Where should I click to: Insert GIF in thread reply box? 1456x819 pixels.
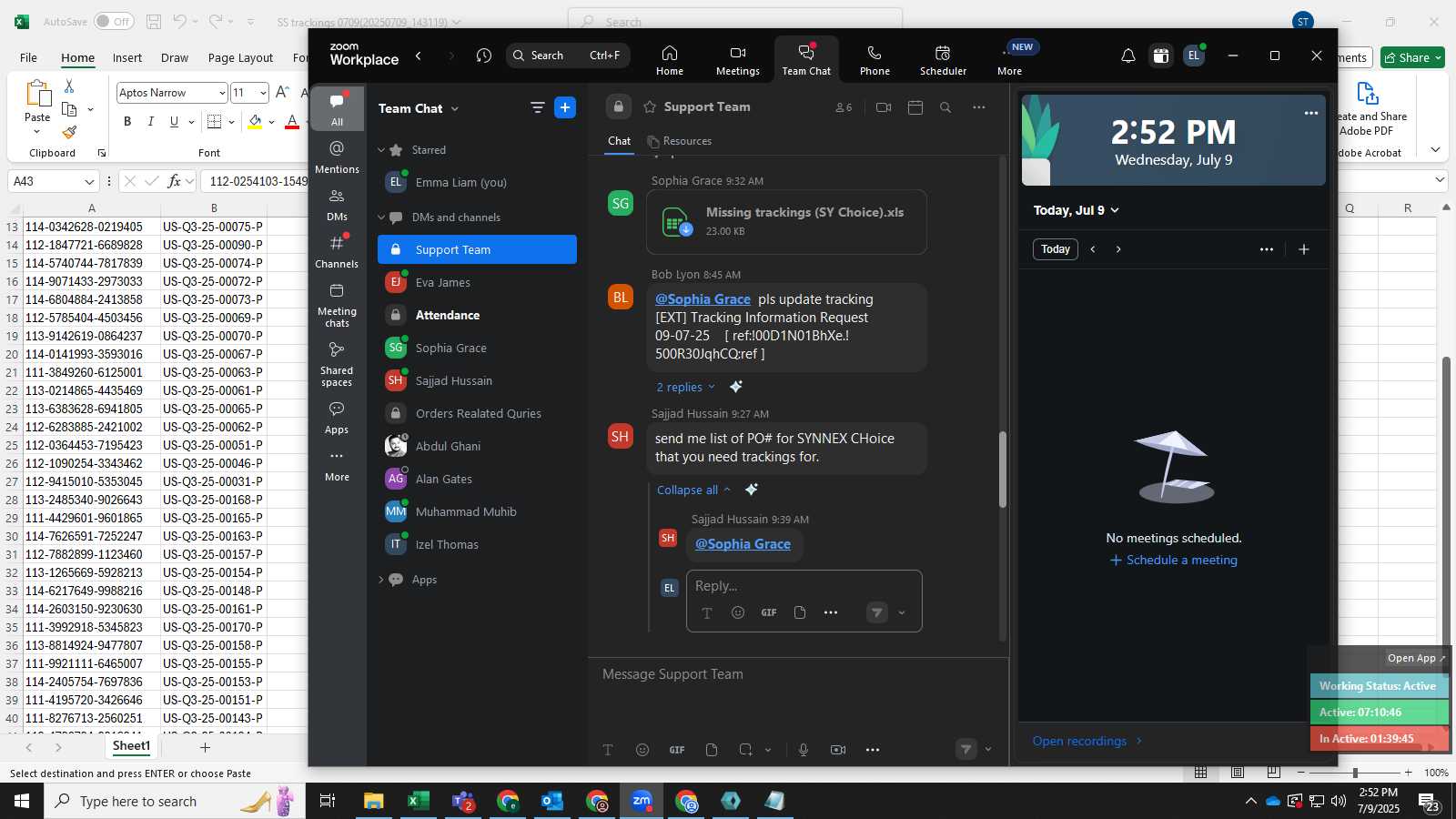[x=769, y=612]
